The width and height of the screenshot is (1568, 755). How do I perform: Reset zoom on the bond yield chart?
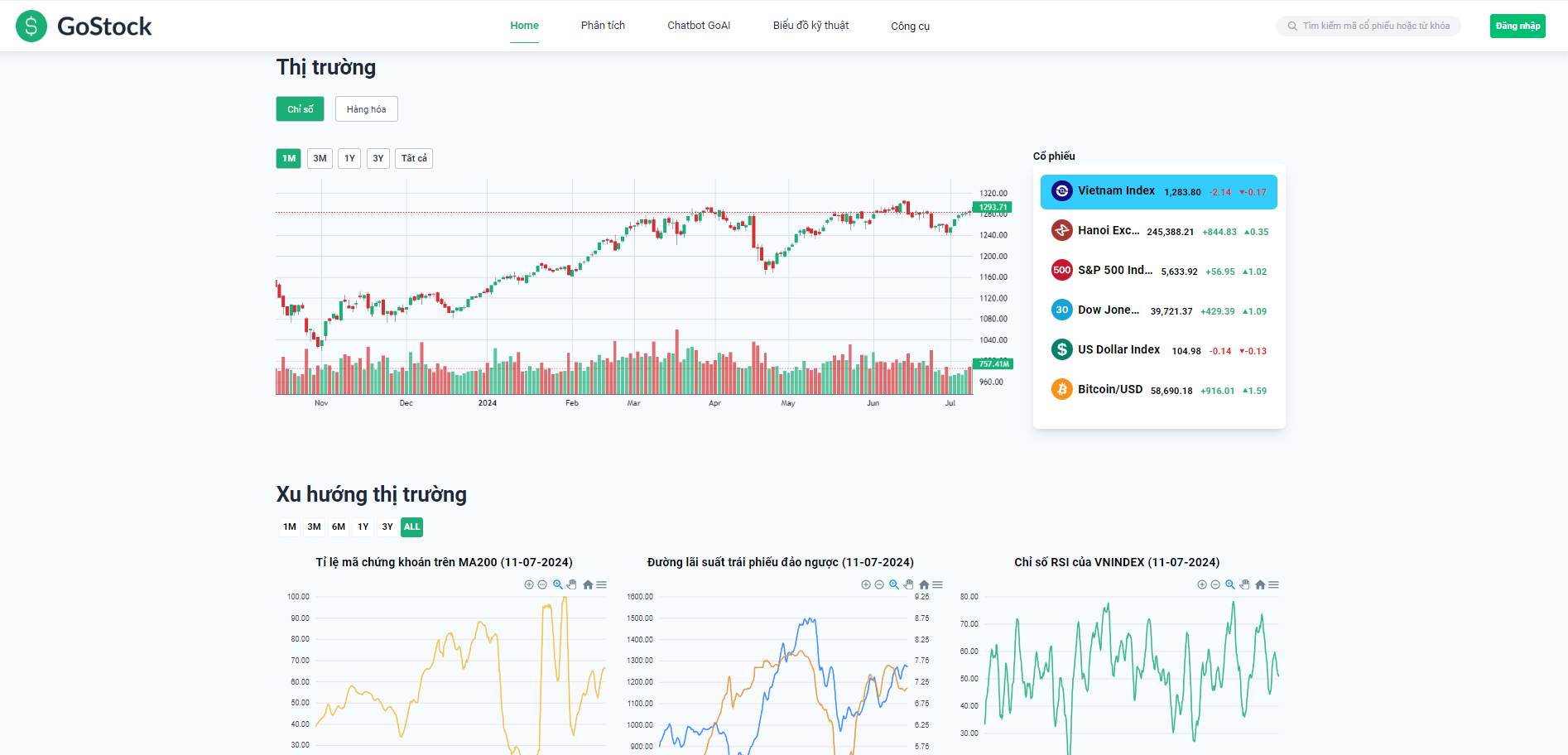tap(924, 584)
